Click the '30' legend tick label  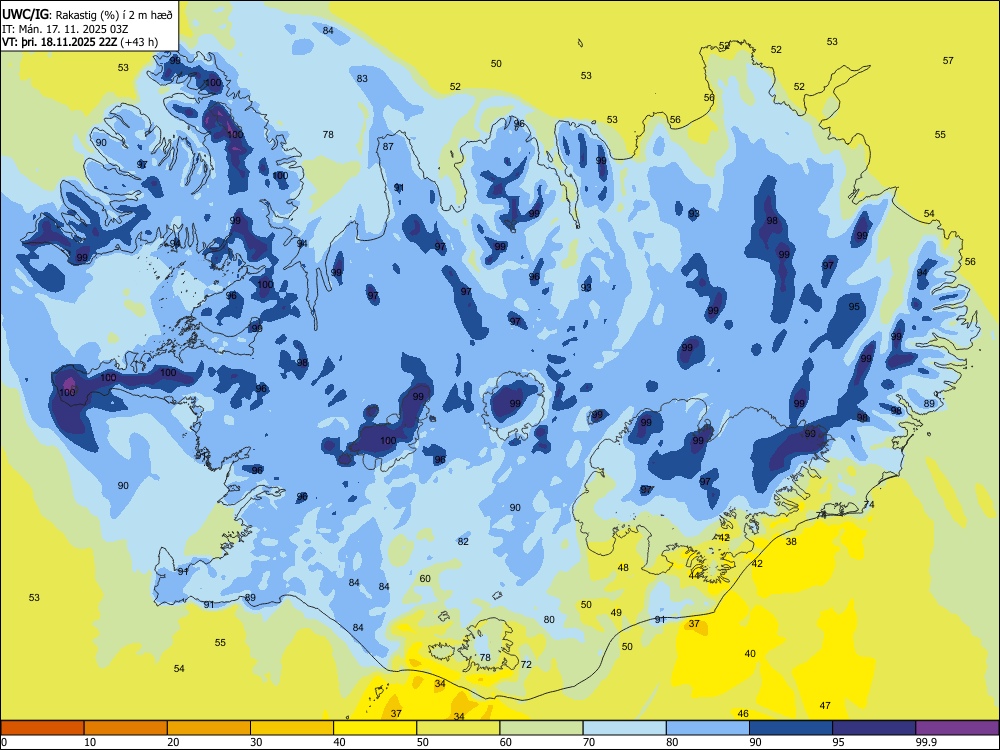256,742
